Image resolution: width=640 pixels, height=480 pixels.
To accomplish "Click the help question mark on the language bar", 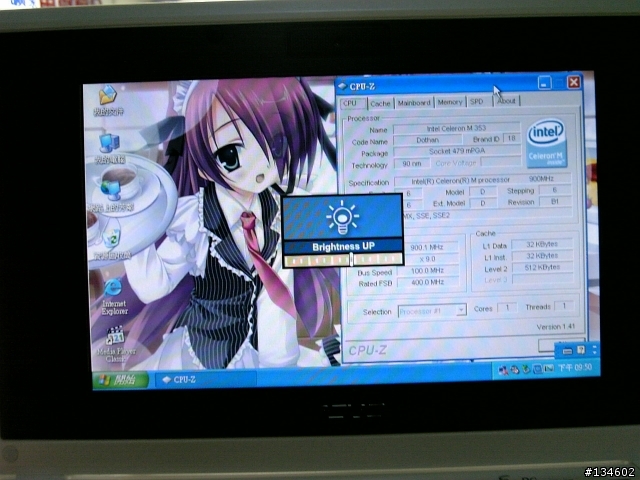I will [581, 350].
